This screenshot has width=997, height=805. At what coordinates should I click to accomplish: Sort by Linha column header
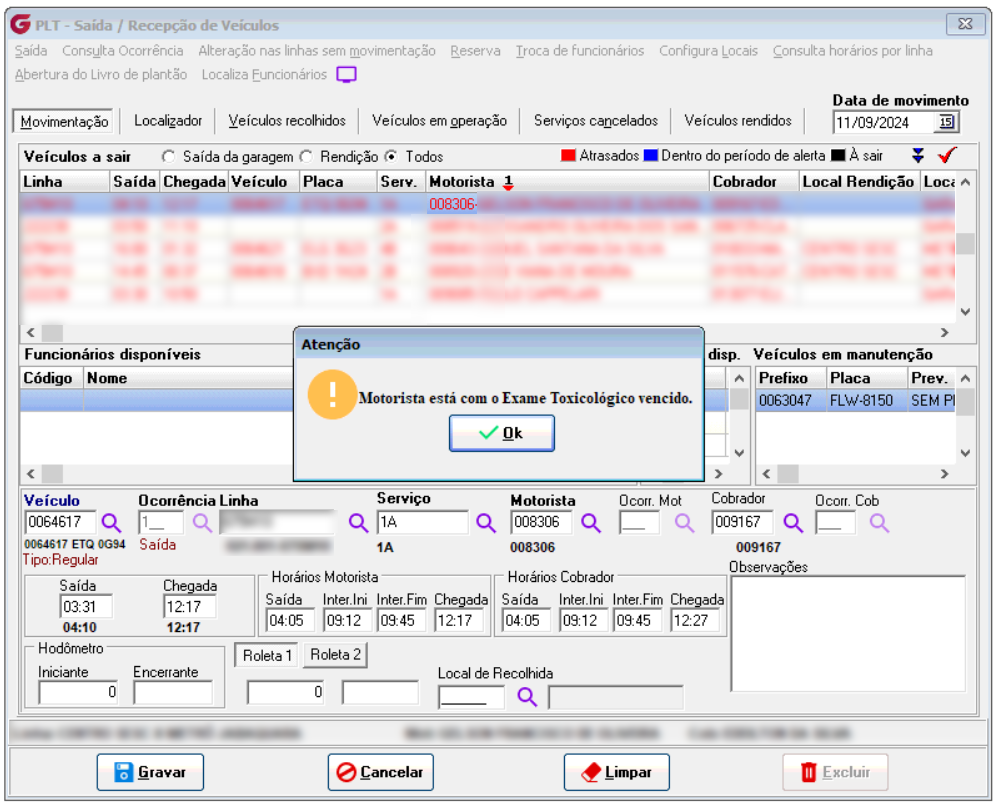(65, 182)
